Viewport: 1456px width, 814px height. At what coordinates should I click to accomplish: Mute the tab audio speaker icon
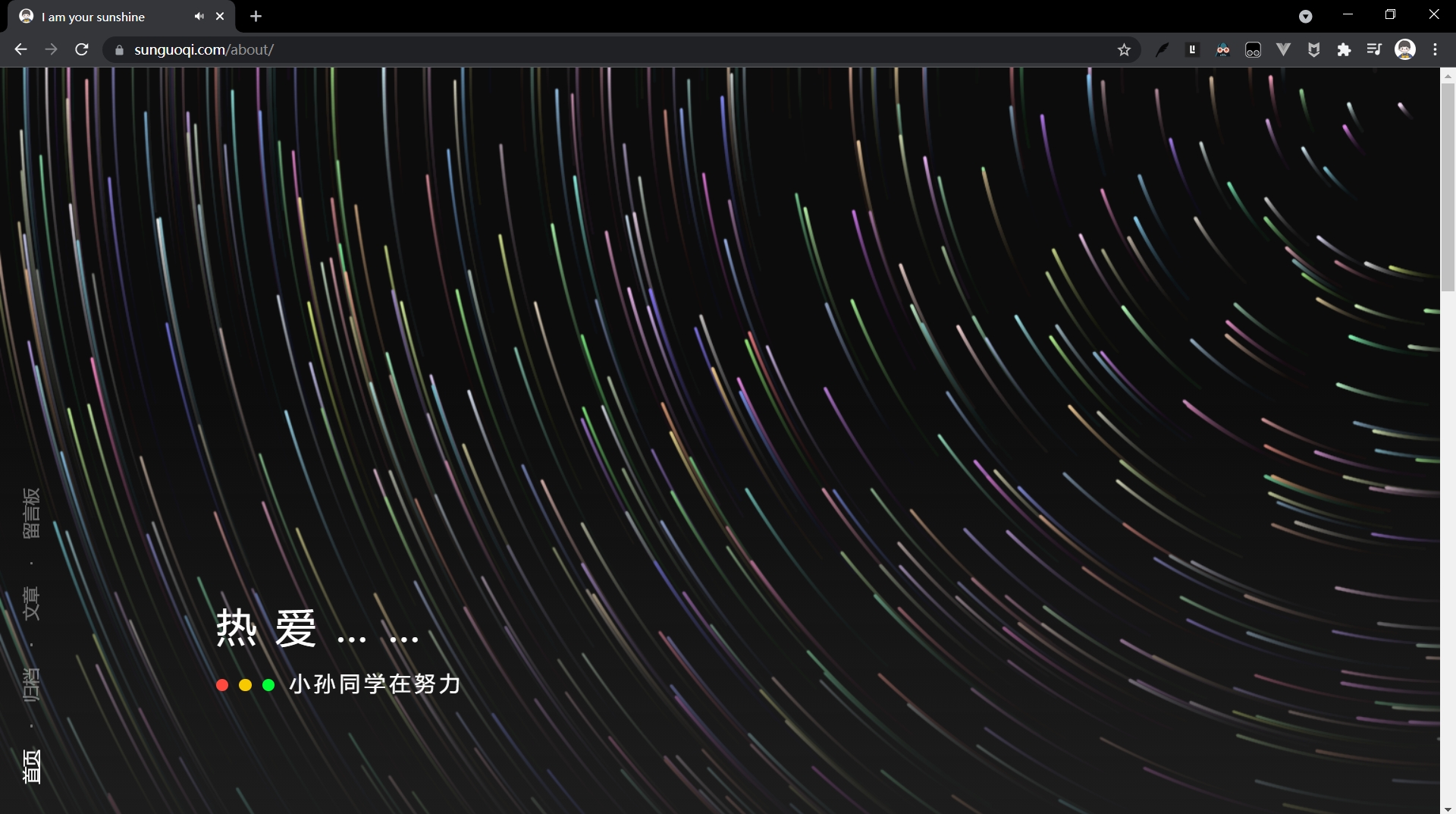point(199,16)
